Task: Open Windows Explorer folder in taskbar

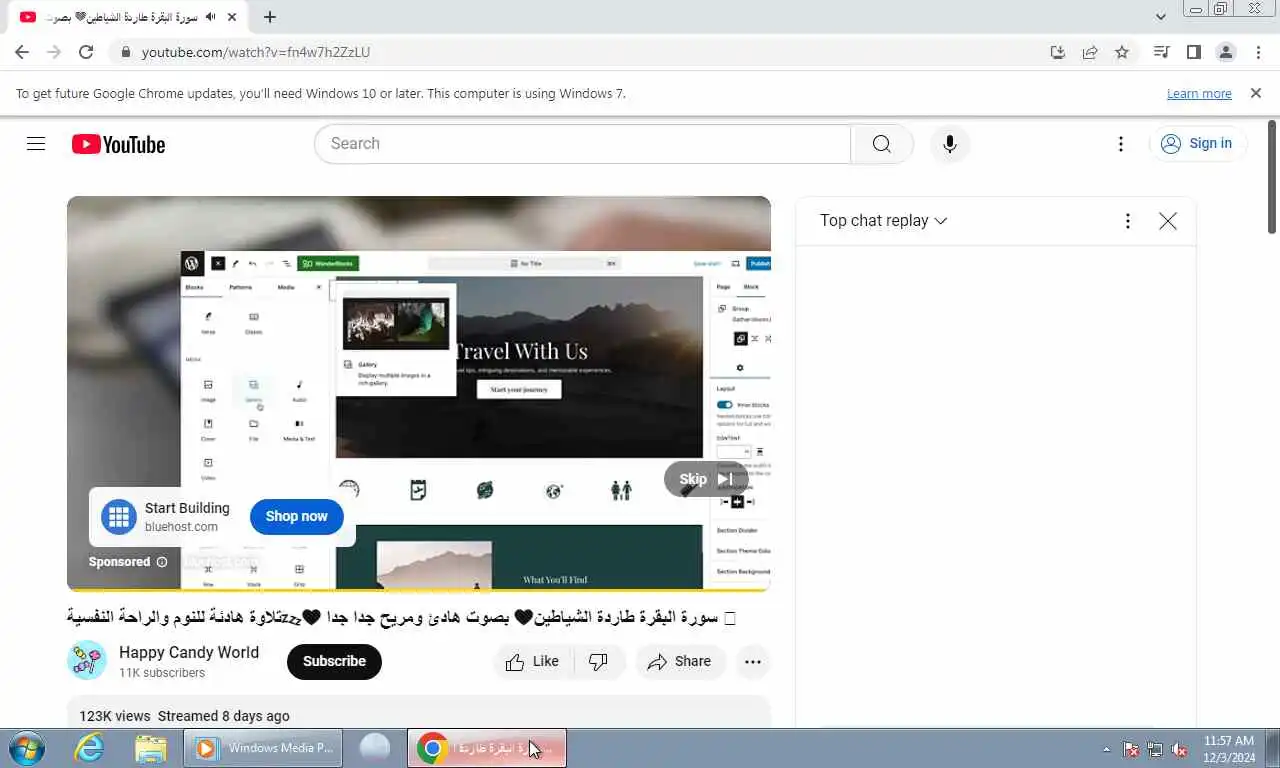Action: 150,748
